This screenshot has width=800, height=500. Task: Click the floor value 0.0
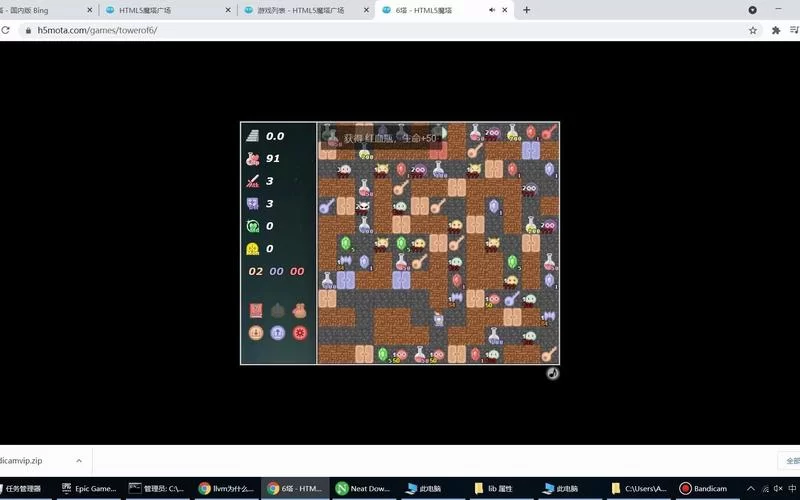[x=275, y=136]
